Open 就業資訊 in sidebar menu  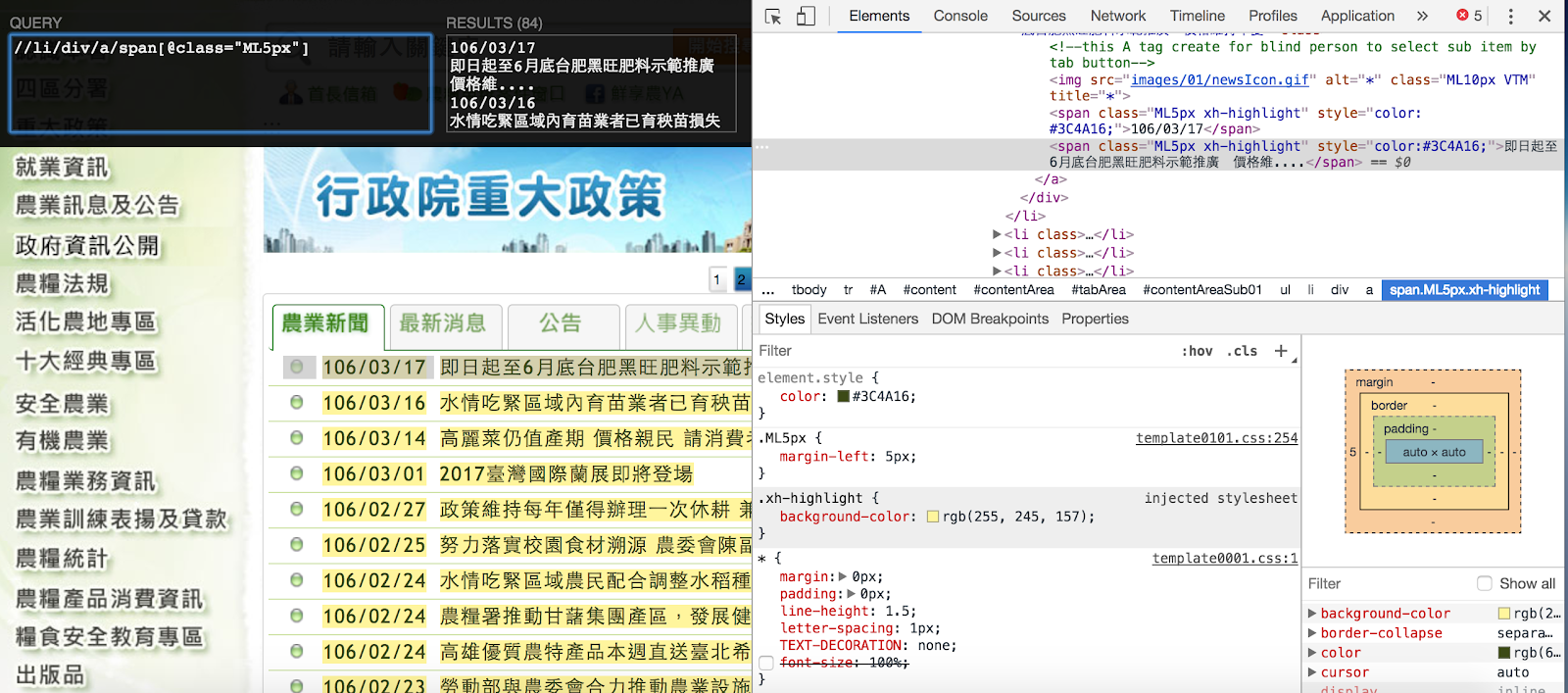click(x=62, y=168)
